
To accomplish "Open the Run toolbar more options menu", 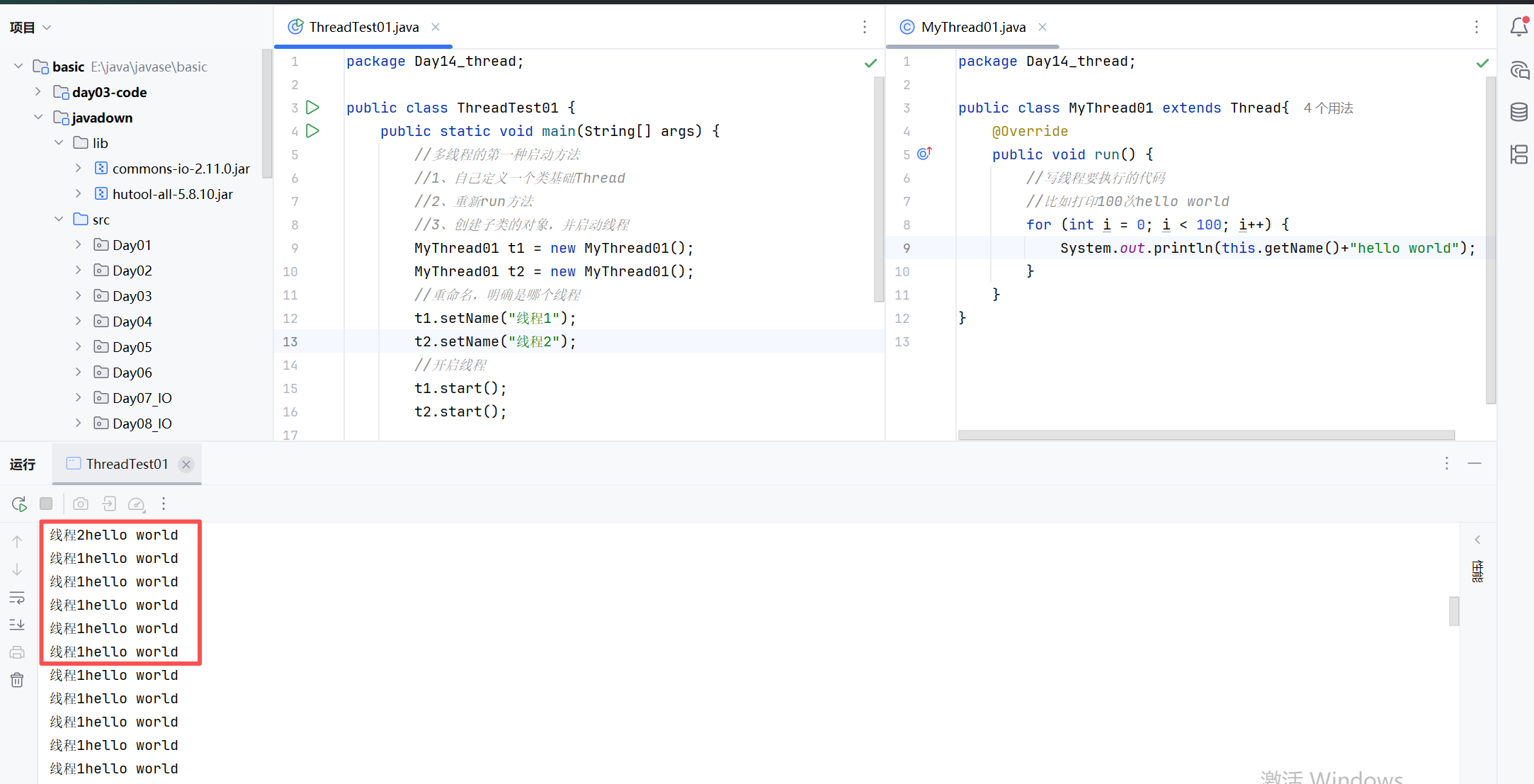I will [x=164, y=504].
